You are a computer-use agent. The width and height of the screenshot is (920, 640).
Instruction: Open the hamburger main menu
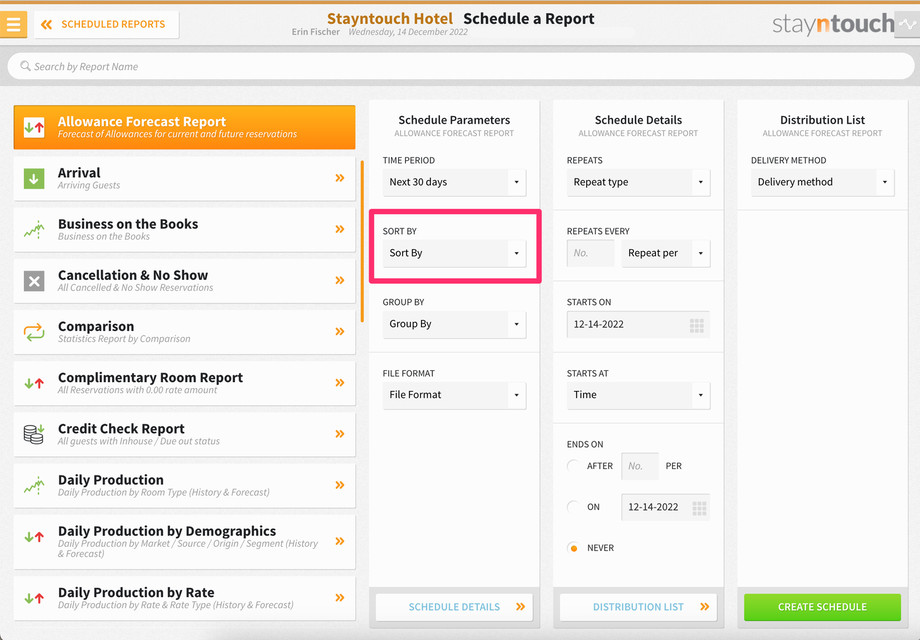(x=13, y=25)
